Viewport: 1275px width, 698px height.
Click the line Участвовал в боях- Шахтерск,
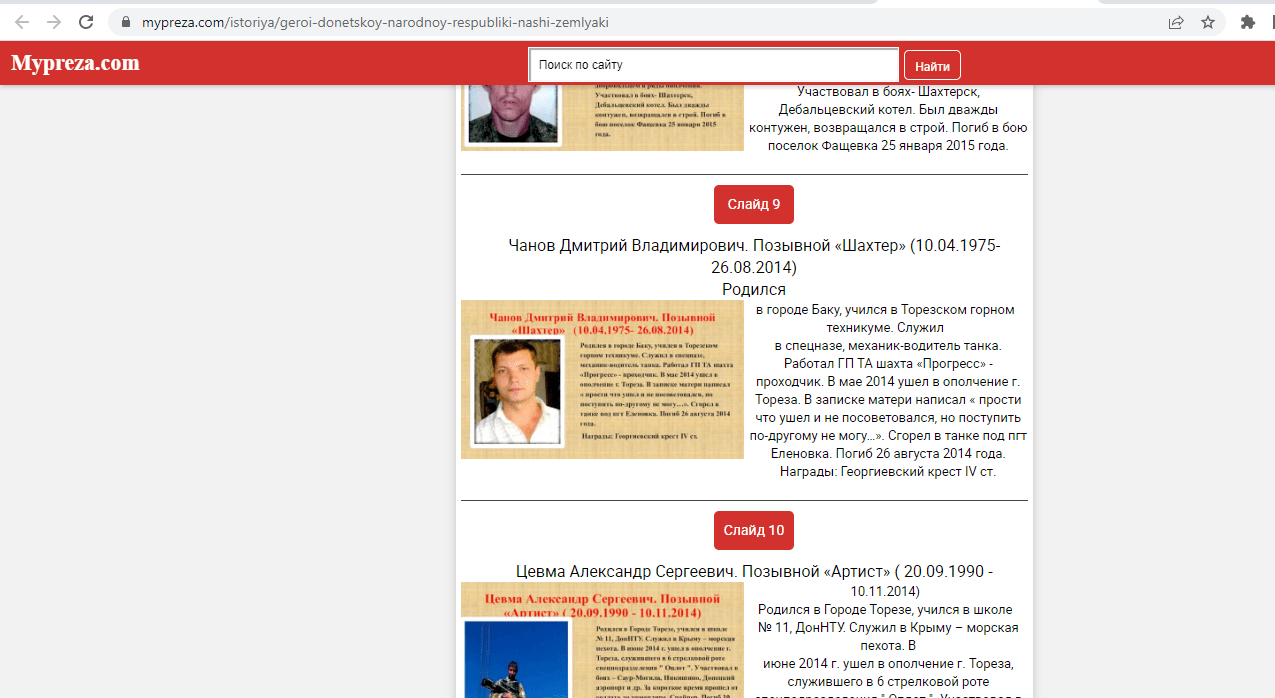(888, 91)
